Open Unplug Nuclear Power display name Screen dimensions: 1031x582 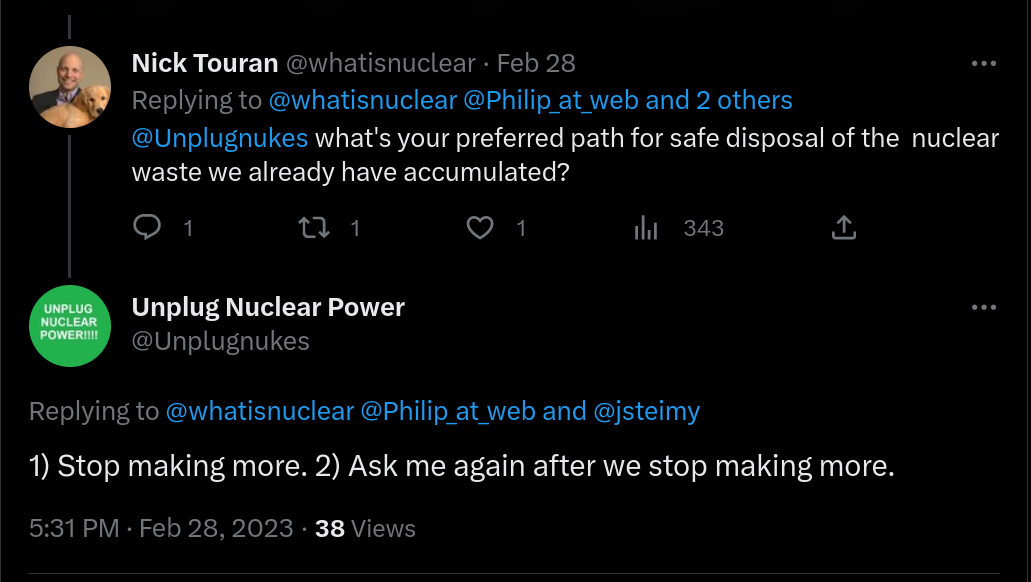pyautogui.click(x=268, y=307)
